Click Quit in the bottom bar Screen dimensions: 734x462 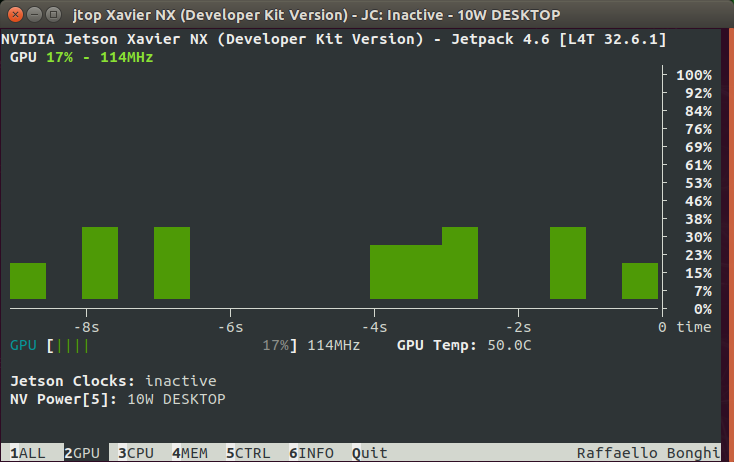click(x=370, y=453)
